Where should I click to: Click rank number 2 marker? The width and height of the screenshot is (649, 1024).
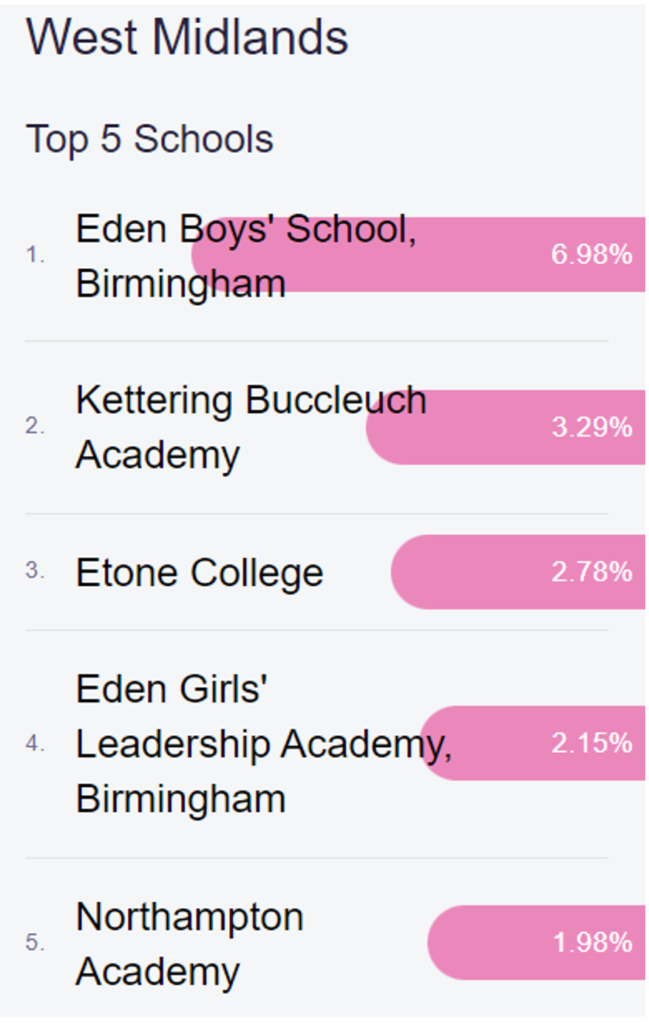pos(35,426)
